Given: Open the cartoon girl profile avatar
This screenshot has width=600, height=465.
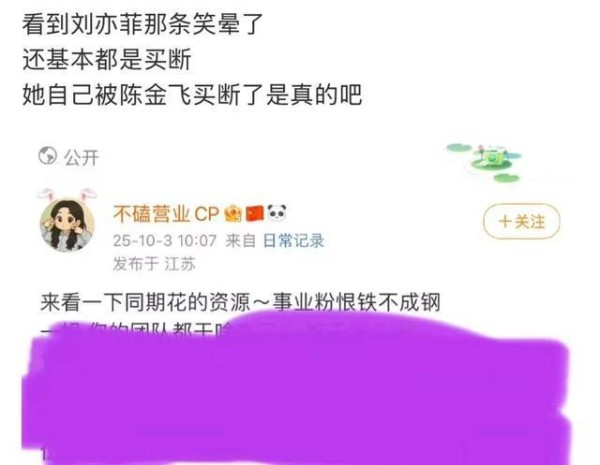Looking at the screenshot, I should coord(67,225).
